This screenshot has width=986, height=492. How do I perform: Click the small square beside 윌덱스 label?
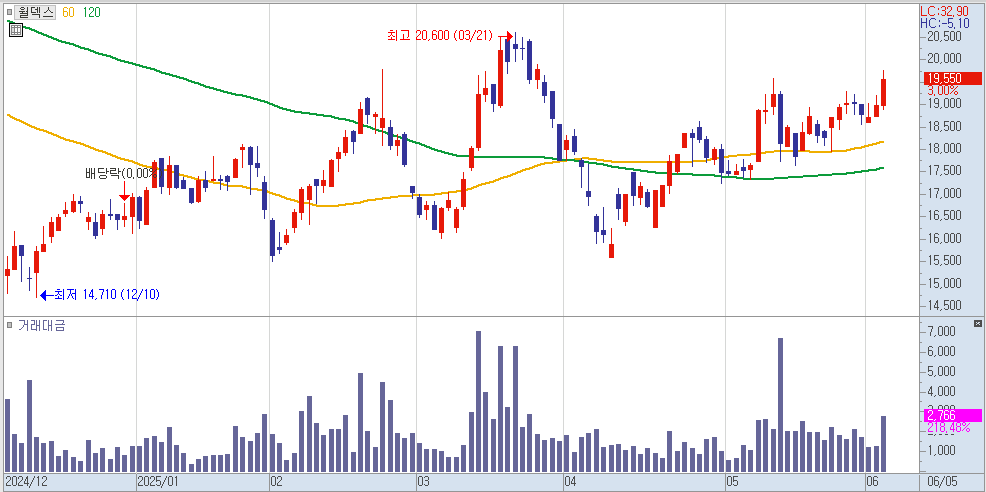point(9,12)
